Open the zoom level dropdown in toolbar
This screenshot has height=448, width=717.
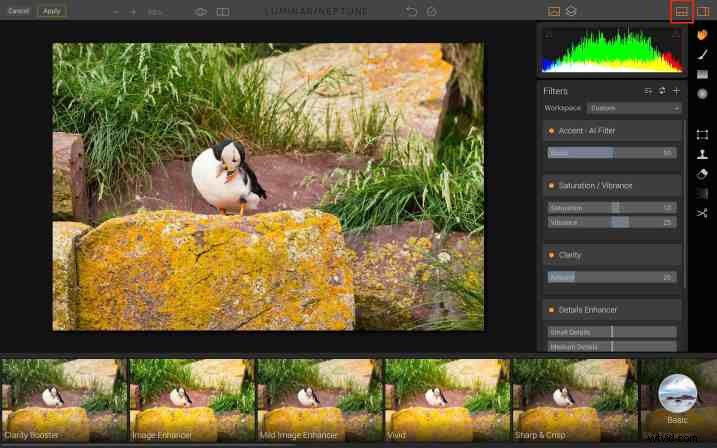click(x=155, y=12)
